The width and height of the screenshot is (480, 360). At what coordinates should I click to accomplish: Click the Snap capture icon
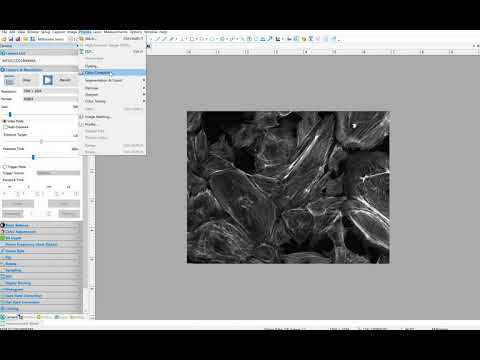(x=10, y=81)
